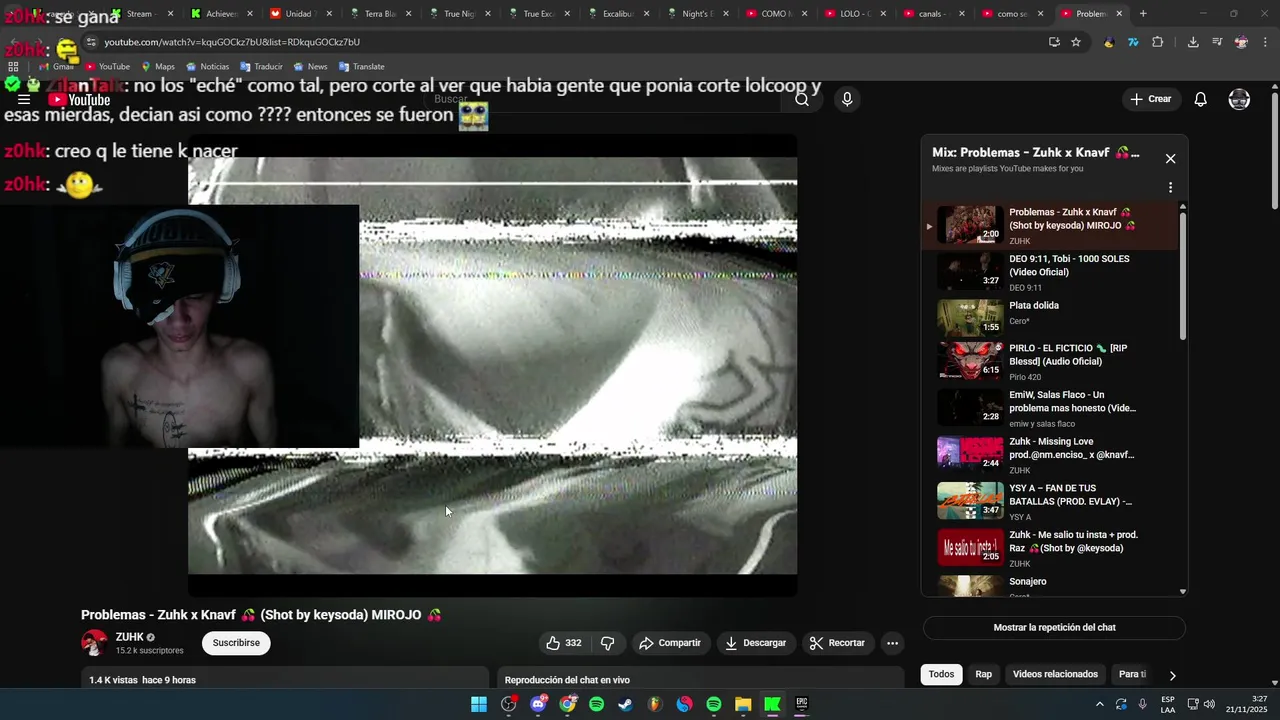Bookmark this page with the star icon

pos(1076,42)
